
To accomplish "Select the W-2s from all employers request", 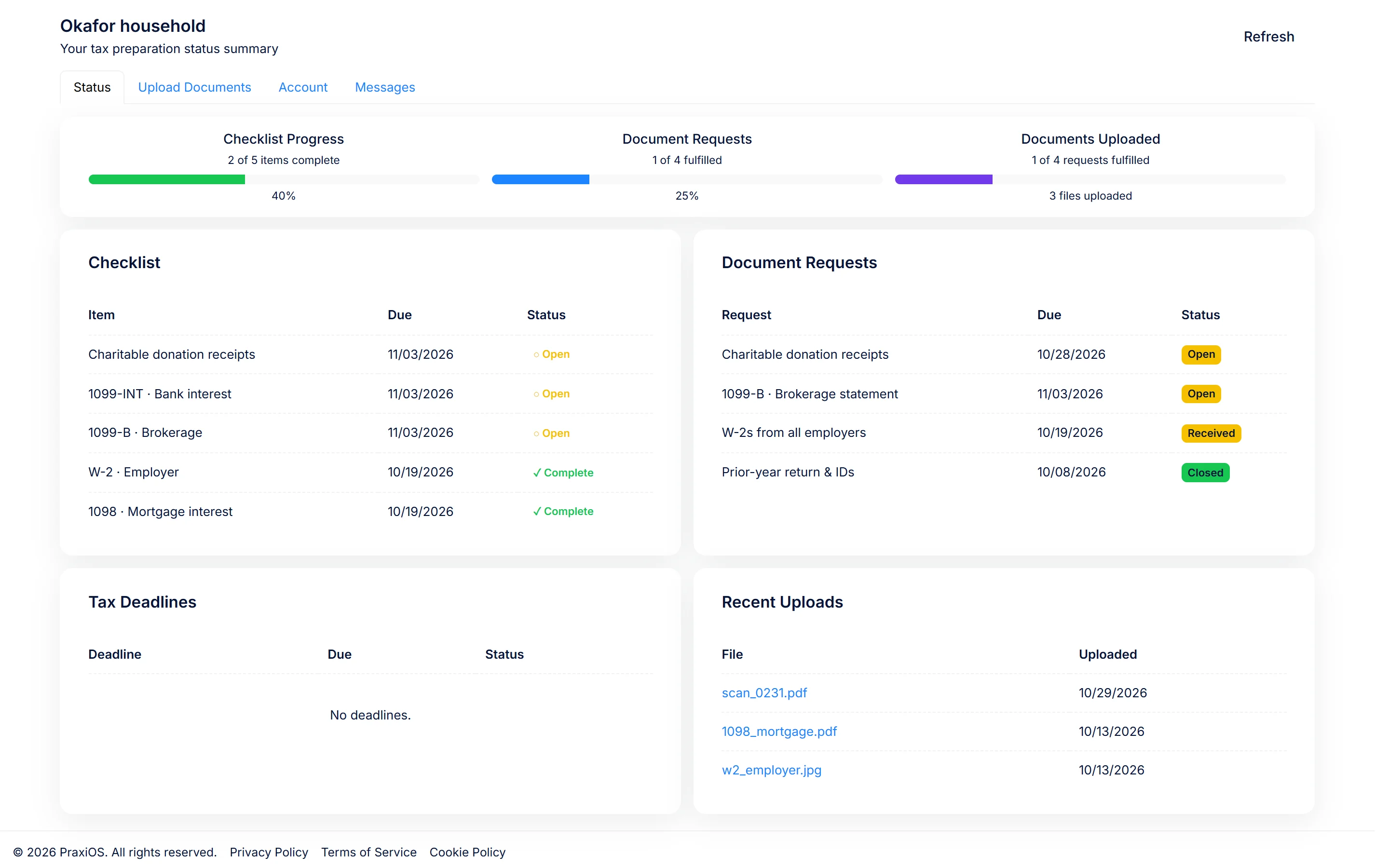I will coord(793,433).
